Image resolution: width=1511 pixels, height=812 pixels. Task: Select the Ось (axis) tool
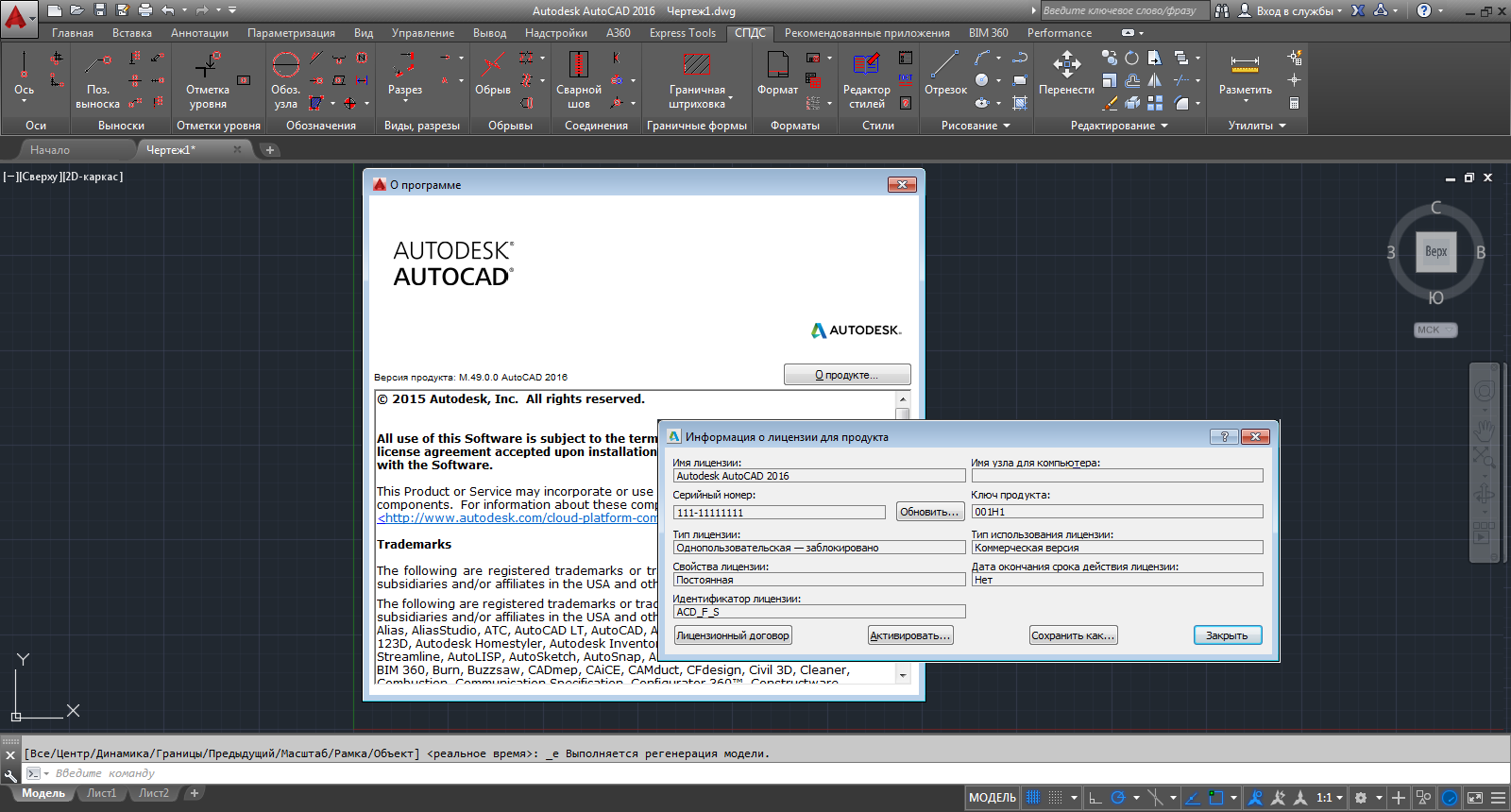click(x=24, y=76)
